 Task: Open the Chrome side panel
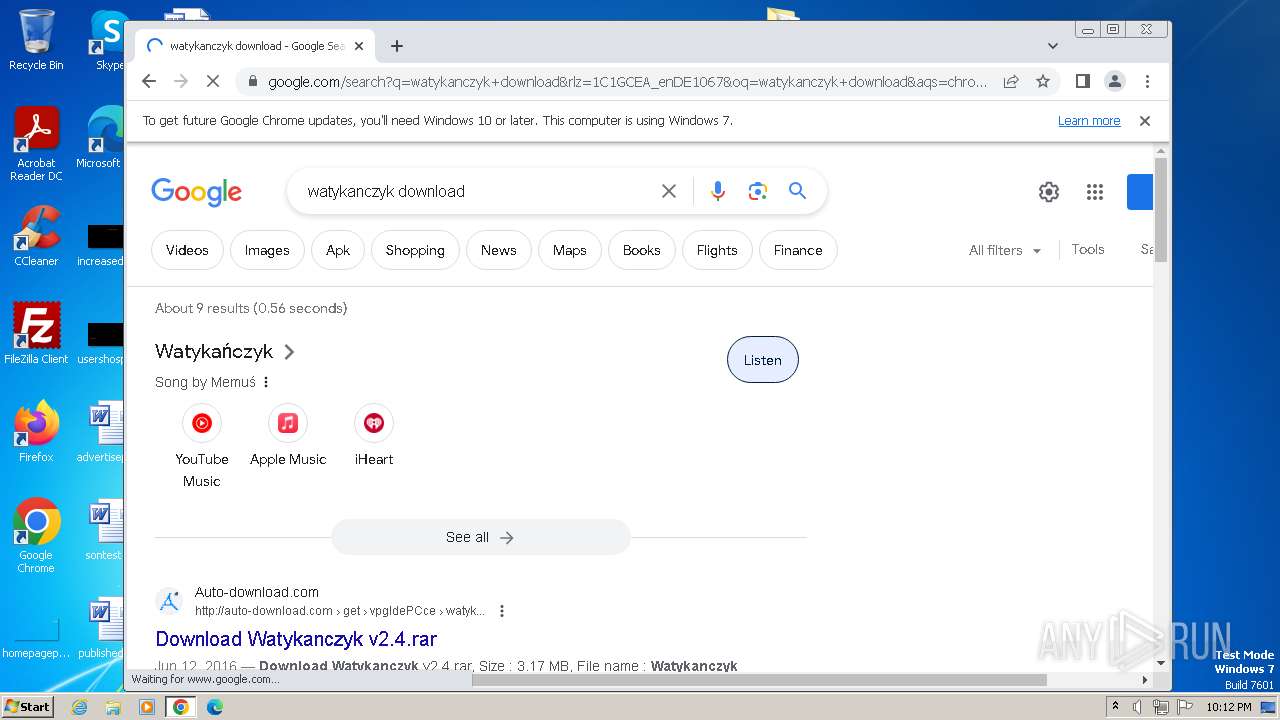[x=1082, y=82]
